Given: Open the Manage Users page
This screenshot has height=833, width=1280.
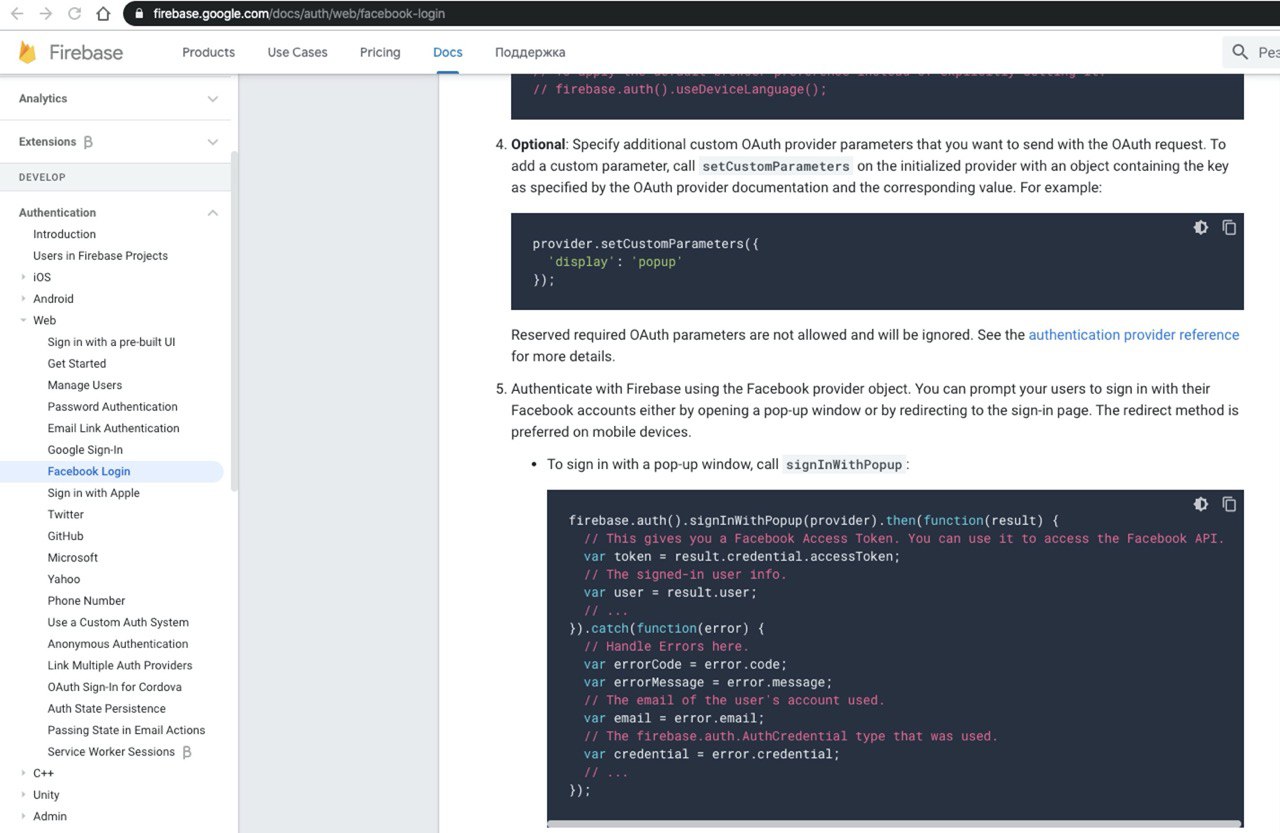Looking at the screenshot, I should pos(85,385).
